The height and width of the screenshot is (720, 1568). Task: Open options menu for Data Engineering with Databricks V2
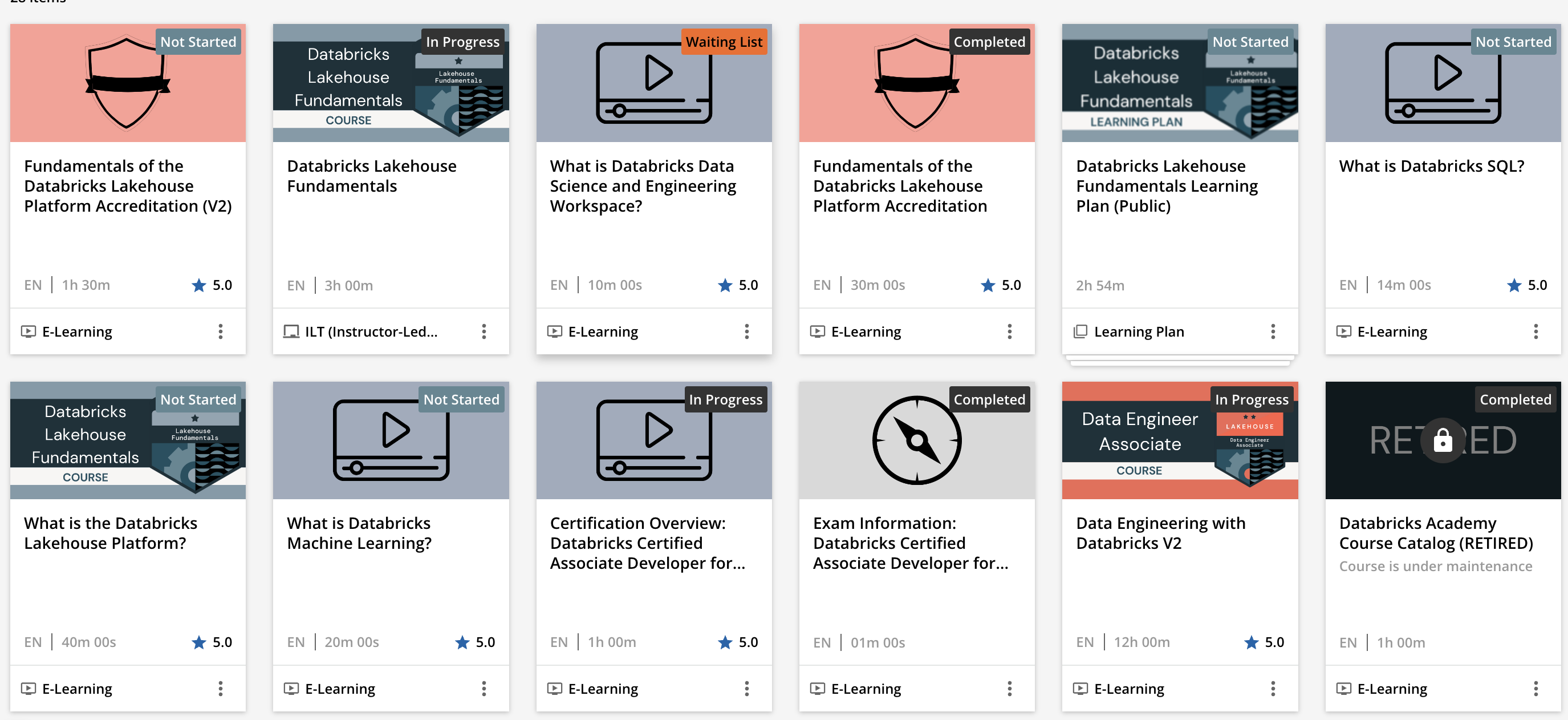pos(1273,688)
